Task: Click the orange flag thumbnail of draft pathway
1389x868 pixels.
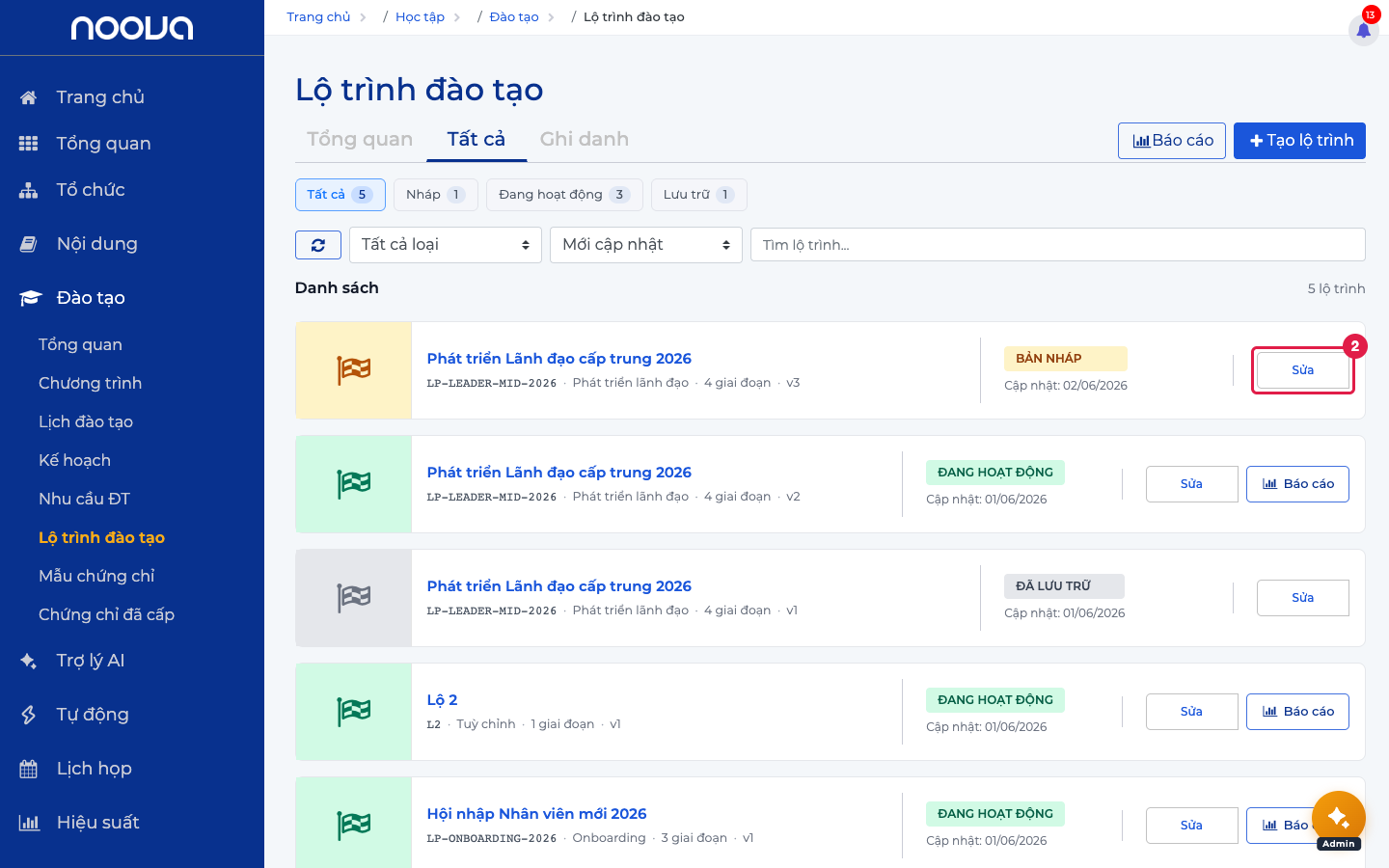Action: tap(354, 370)
